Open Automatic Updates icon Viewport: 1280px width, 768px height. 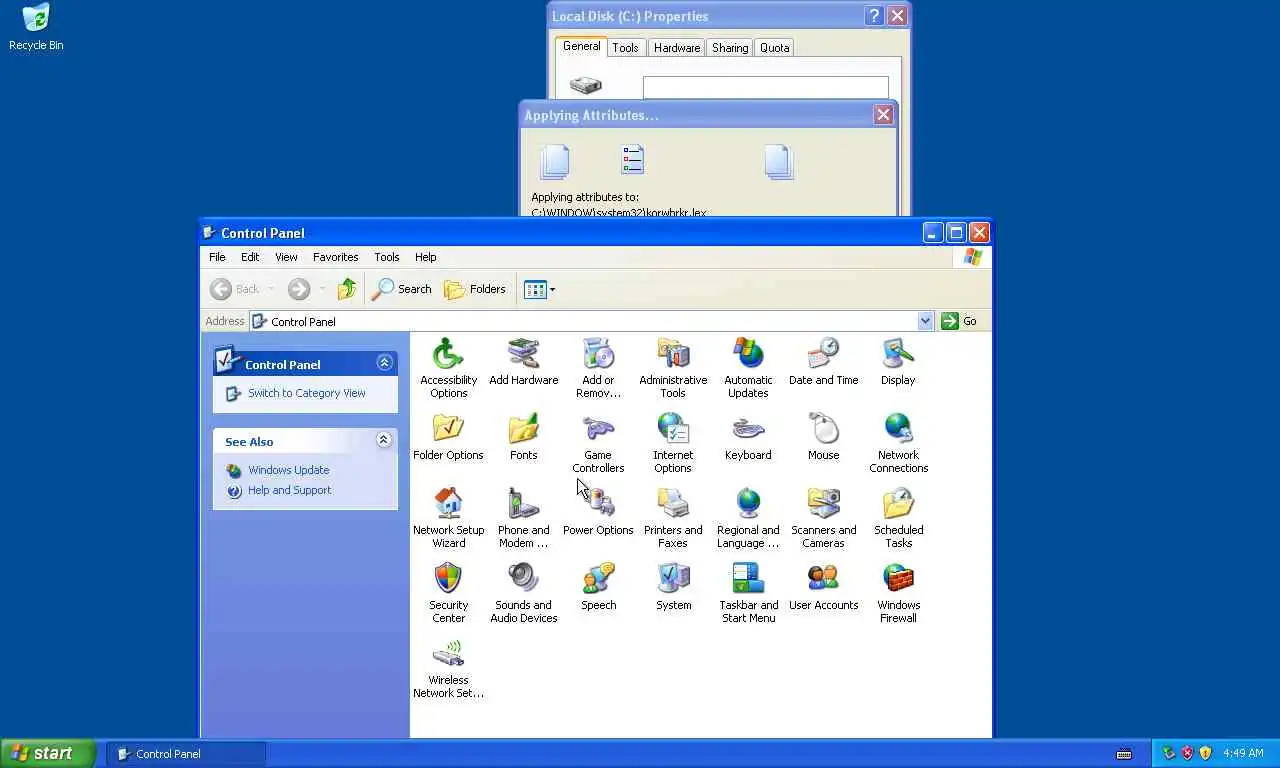click(748, 354)
